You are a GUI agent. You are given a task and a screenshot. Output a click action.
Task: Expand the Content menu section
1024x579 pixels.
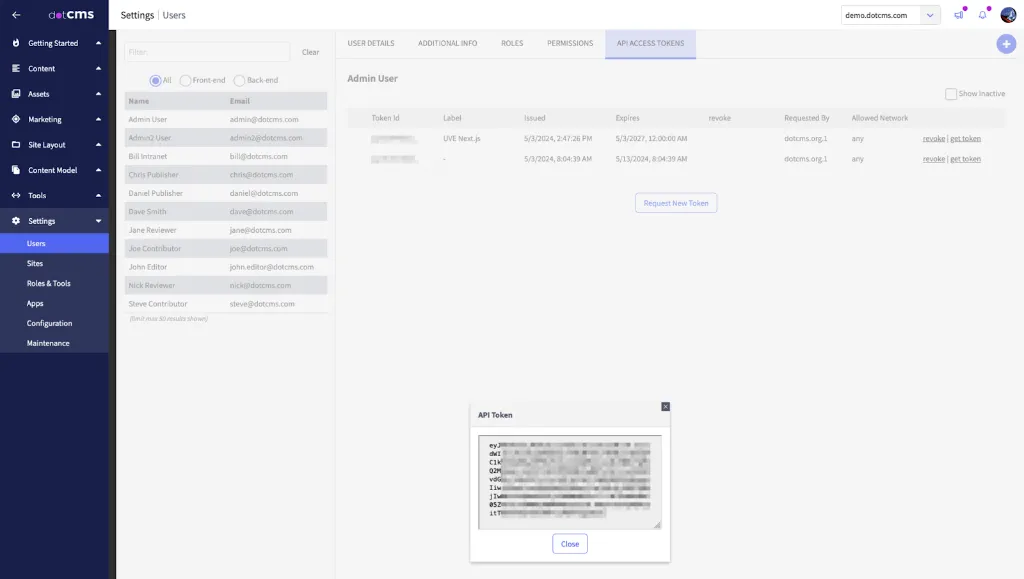[98, 69]
